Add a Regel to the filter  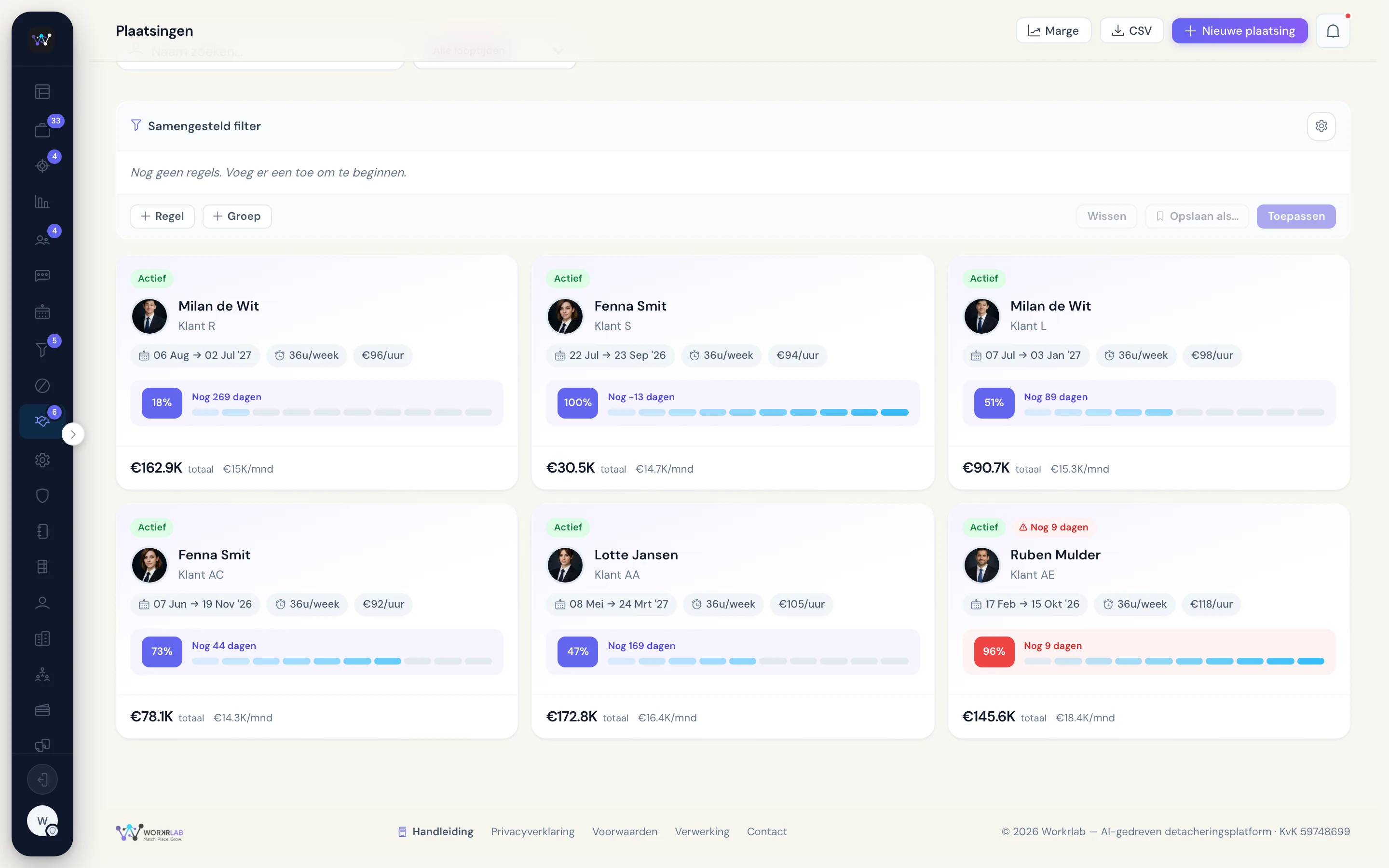pos(163,217)
